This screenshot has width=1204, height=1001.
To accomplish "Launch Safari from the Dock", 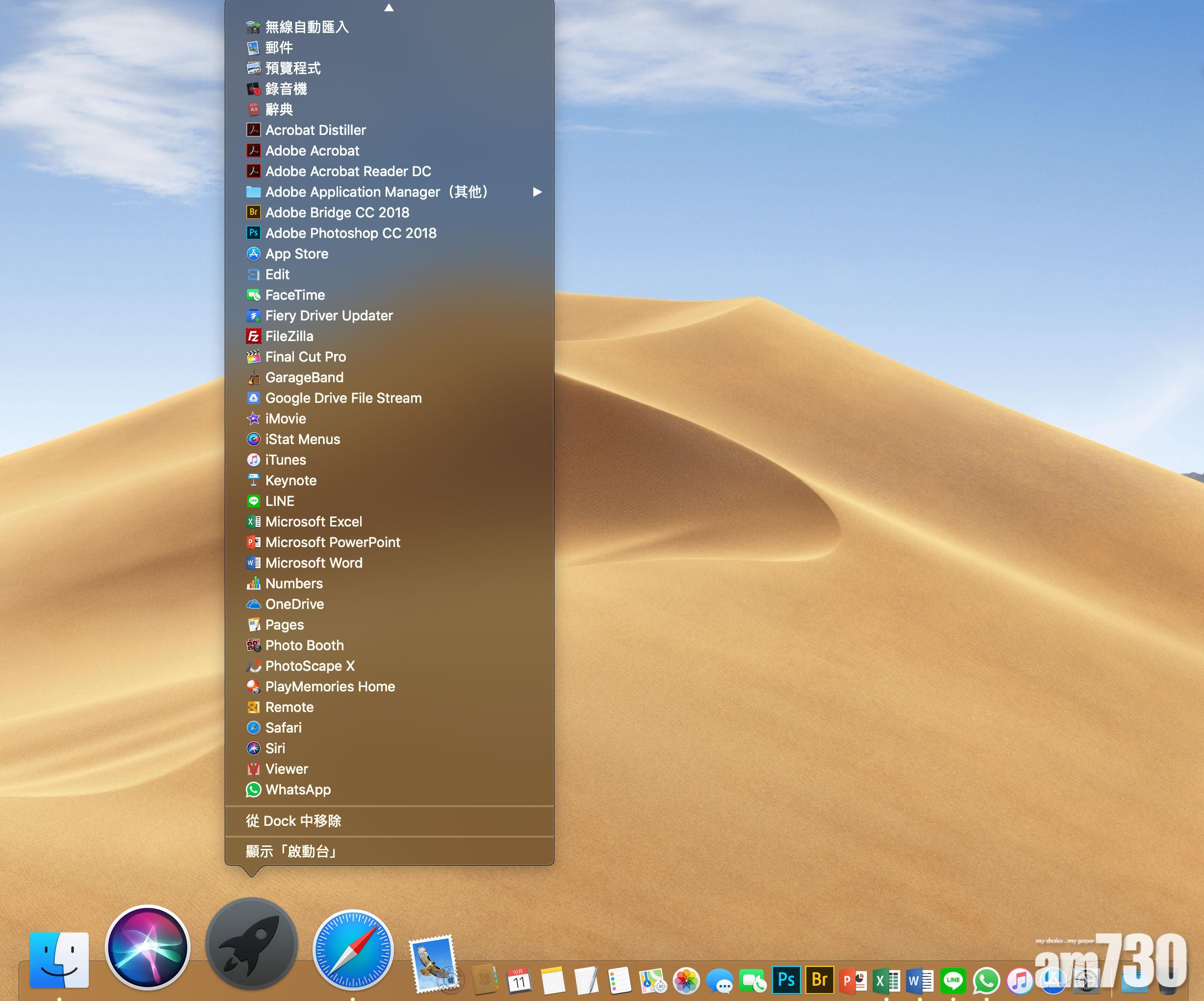I will click(x=353, y=950).
